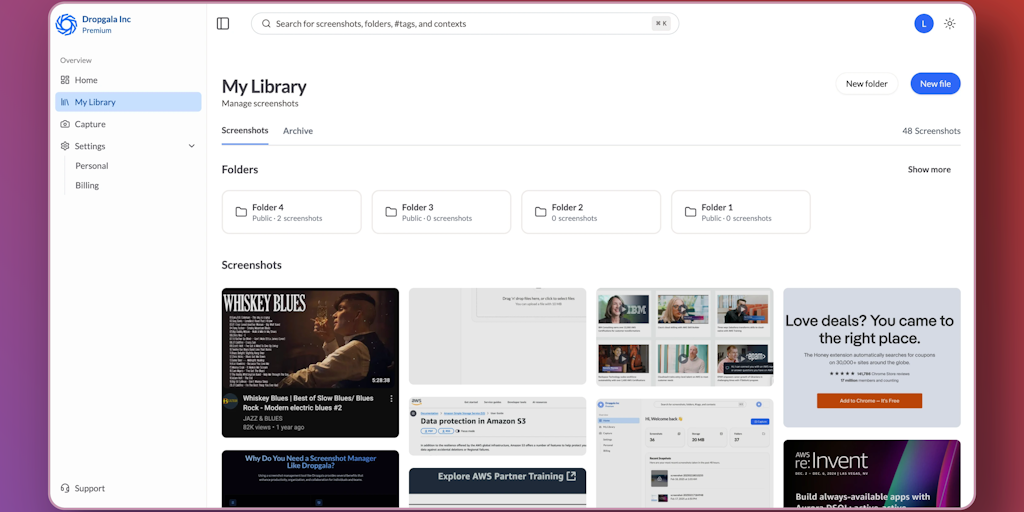Open the Folder 3 card
The height and width of the screenshot is (512, 1024).
click(x=441, y=212)
